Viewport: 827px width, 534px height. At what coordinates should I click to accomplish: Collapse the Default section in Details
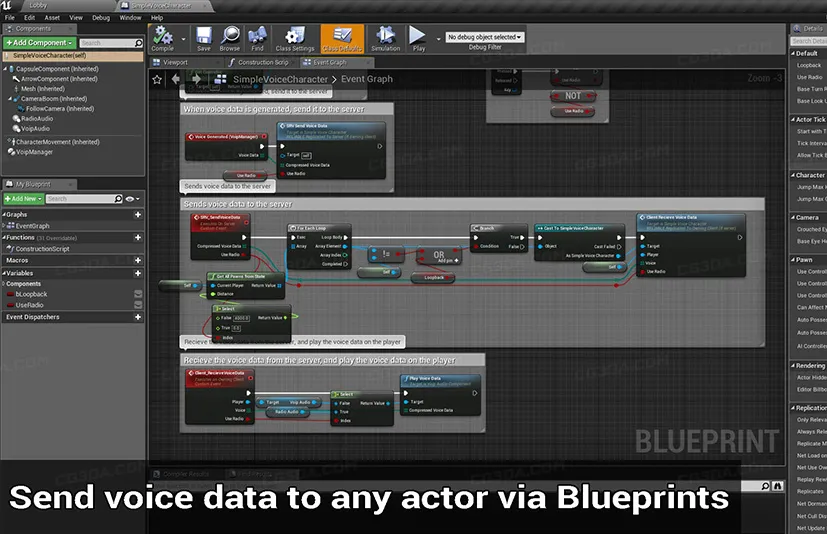point(793,53)
